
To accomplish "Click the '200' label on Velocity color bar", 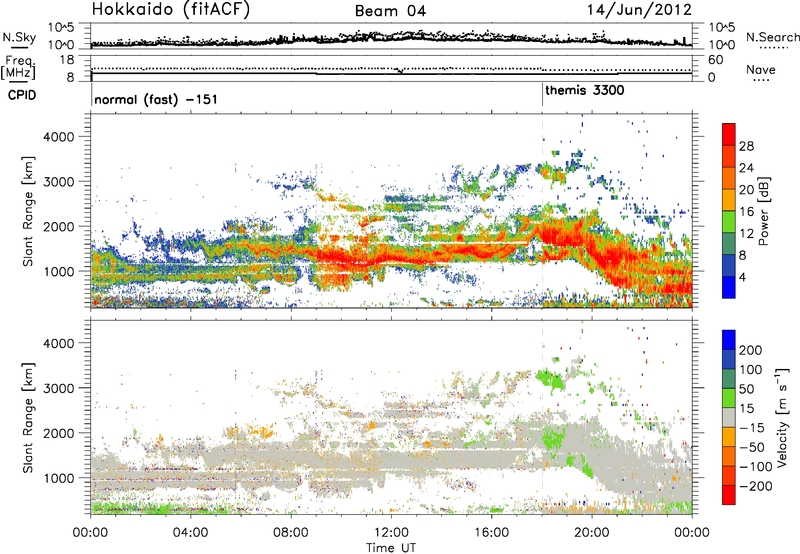I will click(751, 350).
